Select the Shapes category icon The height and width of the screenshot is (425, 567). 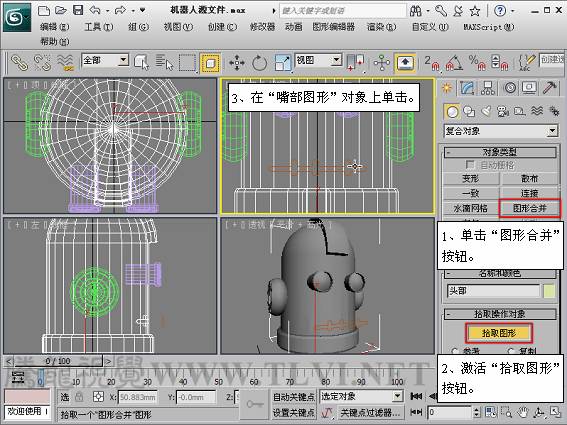[x=469, y=111]
